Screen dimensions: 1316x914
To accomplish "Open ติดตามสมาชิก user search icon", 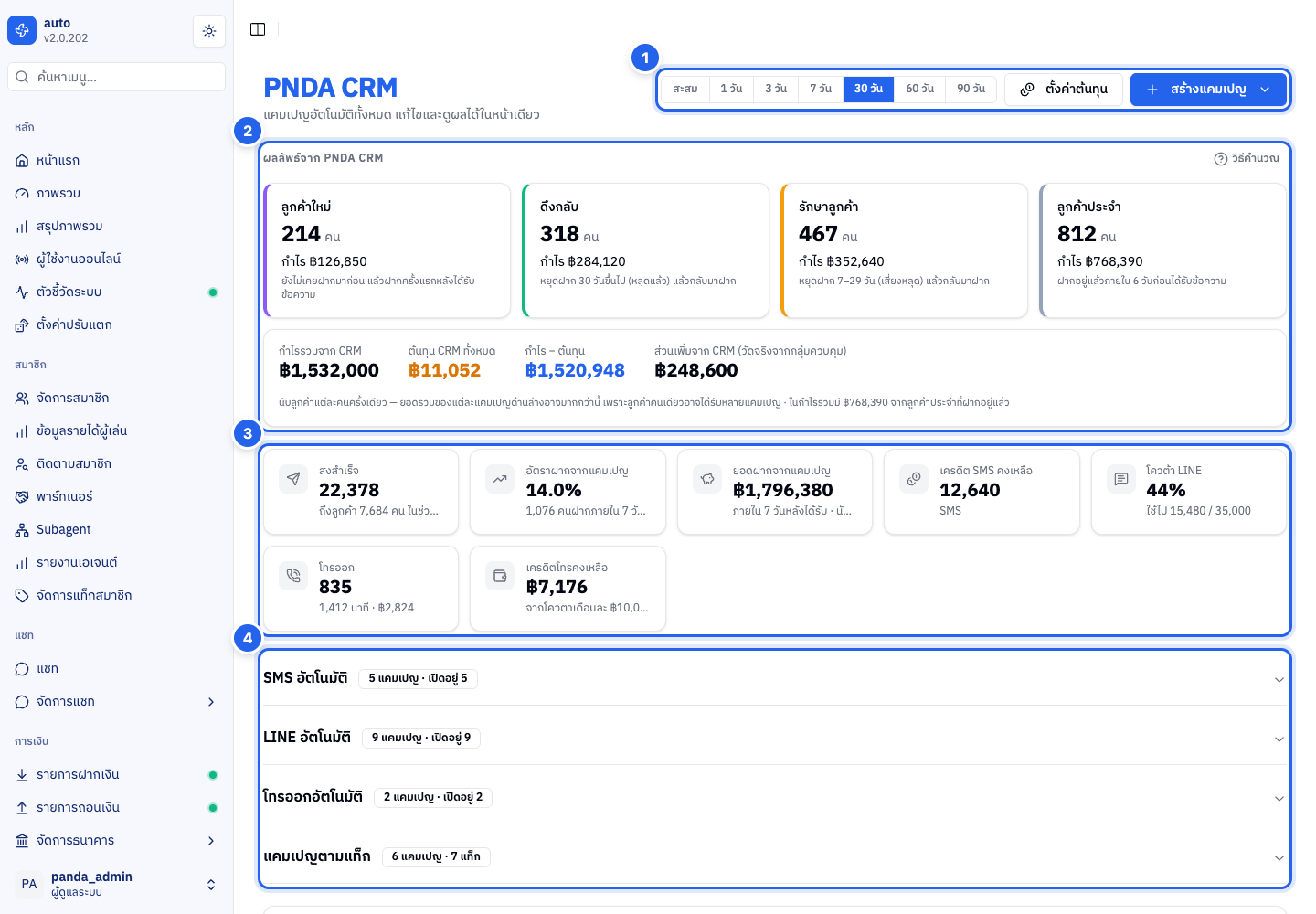I will pyautogui.click(x=22, y=464).
